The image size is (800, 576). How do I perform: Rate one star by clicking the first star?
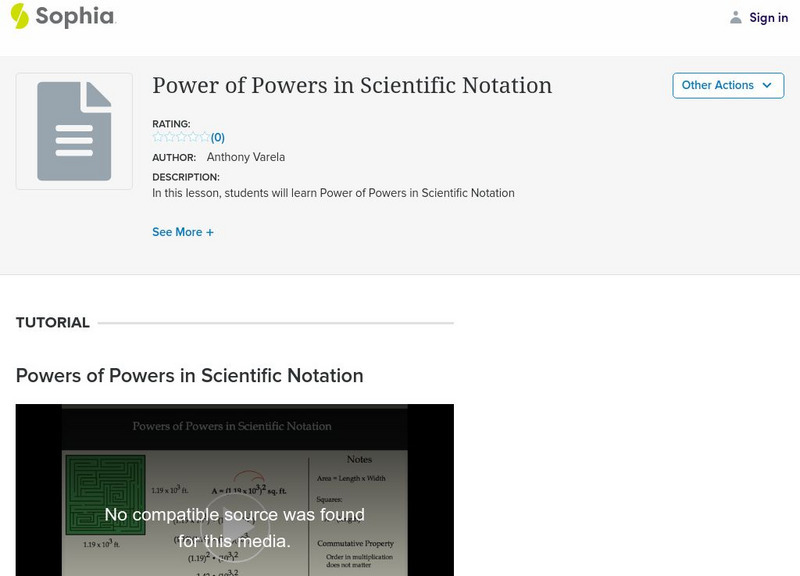pyautogui.click(x=157, y=136)
